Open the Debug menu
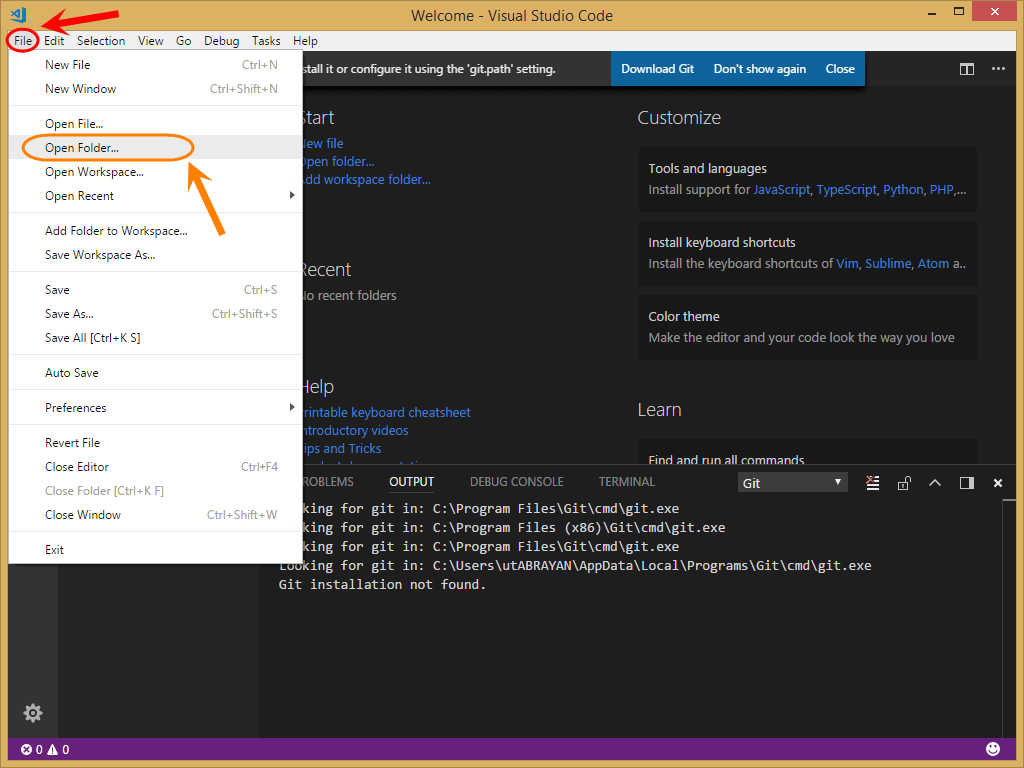The width and height of the screenshot is (1024, 768). 221,40
